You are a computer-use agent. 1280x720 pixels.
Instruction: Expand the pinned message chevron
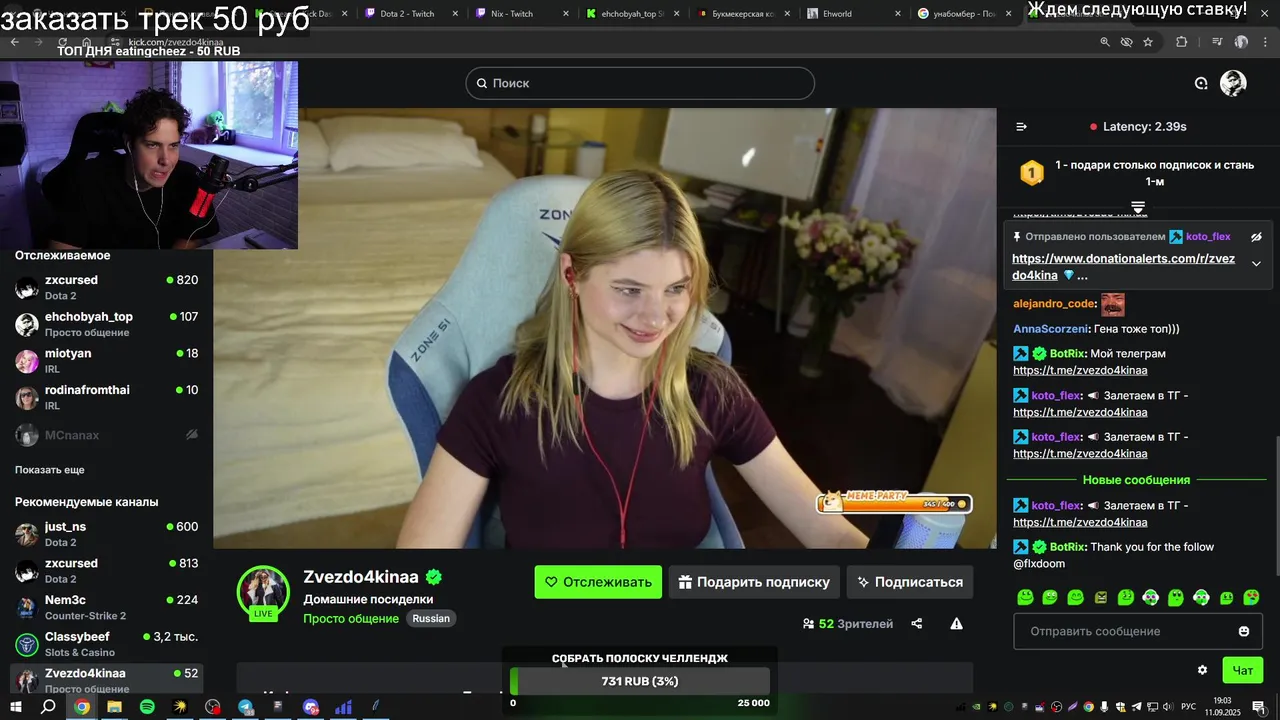(1256, 264)
